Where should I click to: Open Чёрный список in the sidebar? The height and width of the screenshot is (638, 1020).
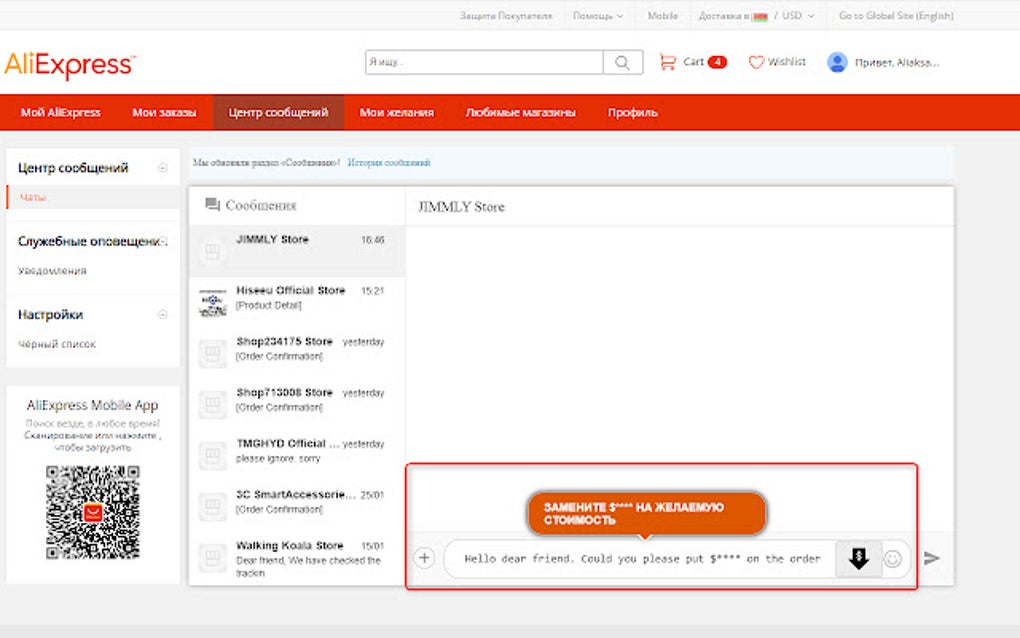[57, 344]
